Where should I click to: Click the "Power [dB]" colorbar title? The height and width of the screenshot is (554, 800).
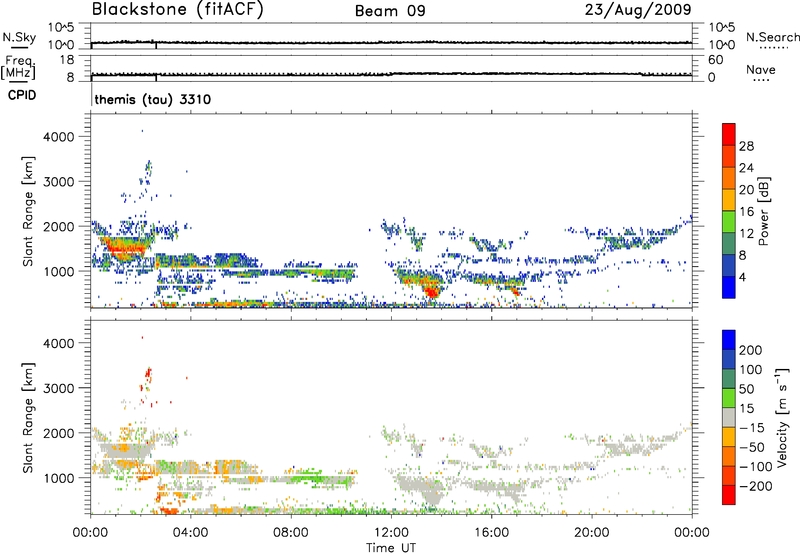pos(764,211)
